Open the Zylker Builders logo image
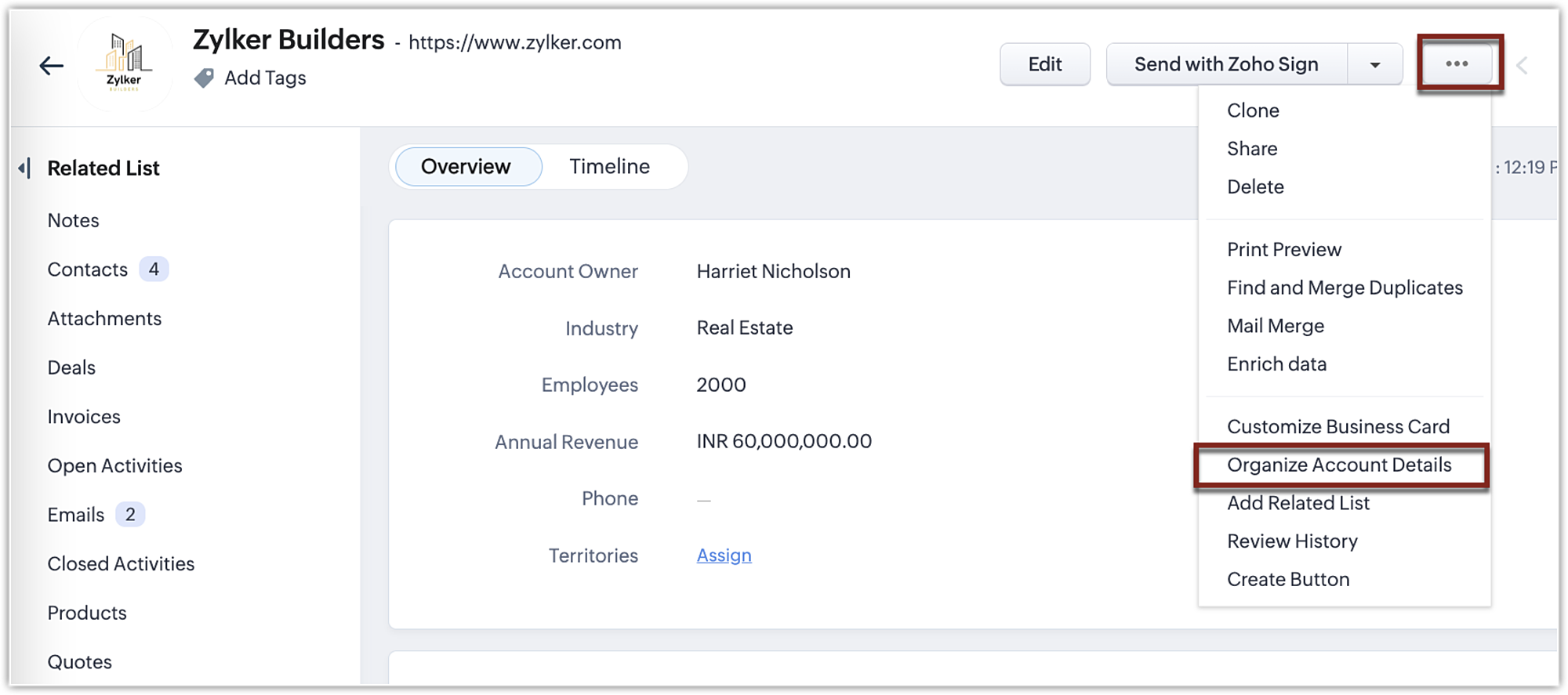The image size is (1568, 695). [125, 64]
